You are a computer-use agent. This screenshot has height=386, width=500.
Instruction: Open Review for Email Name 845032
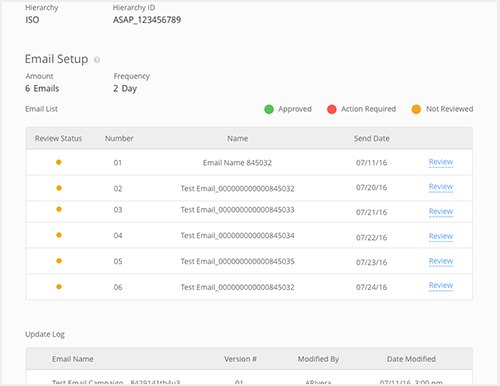[x=441, y=162]
